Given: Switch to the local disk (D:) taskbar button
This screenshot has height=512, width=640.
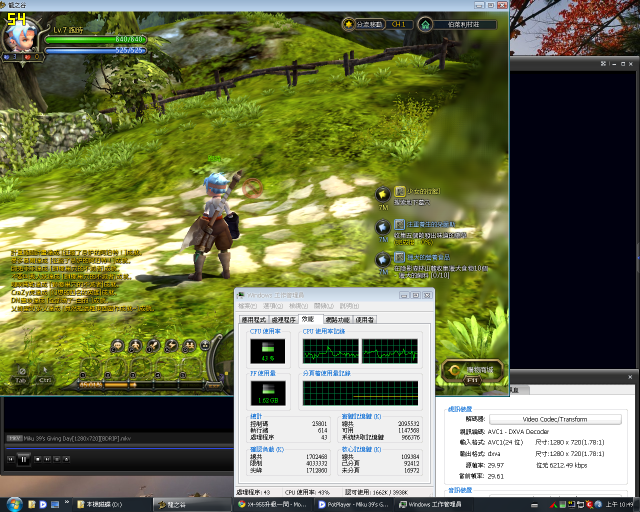Looking at the screenshot, I should (112, 505).
